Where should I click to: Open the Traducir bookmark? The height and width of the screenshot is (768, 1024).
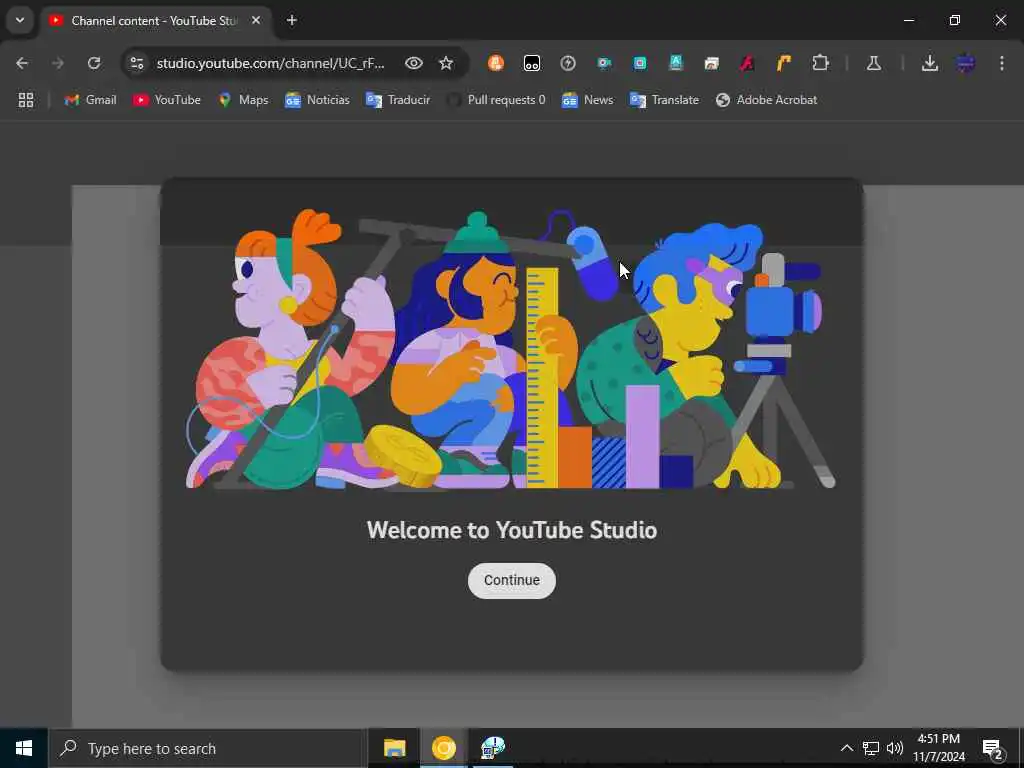click(398, 100)
